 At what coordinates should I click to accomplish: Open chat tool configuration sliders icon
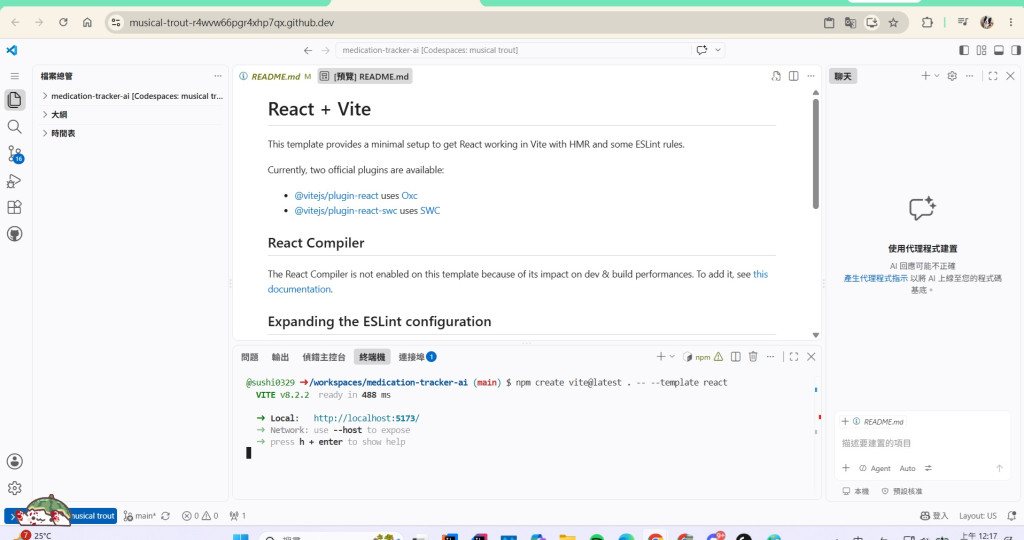[928, 468]
